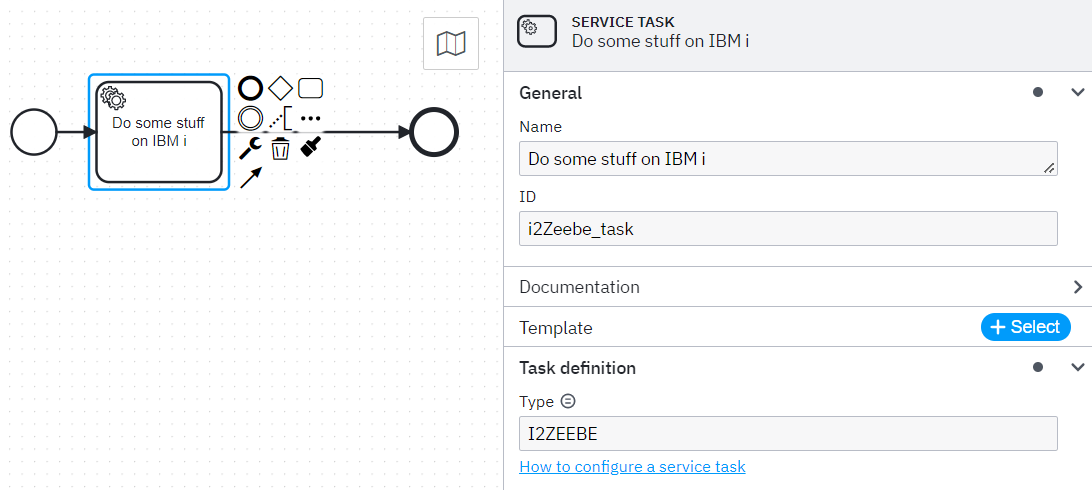Change element type with the wrench icon
This screenshot has width=1092, height=490.
click(x=251, y=148)
